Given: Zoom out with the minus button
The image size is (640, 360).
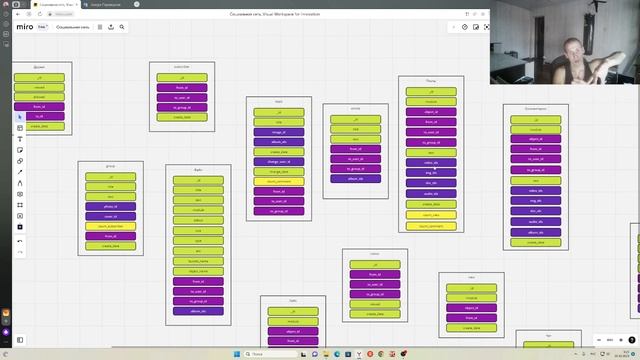Looking at the screenshot, I should click(599, 340).
